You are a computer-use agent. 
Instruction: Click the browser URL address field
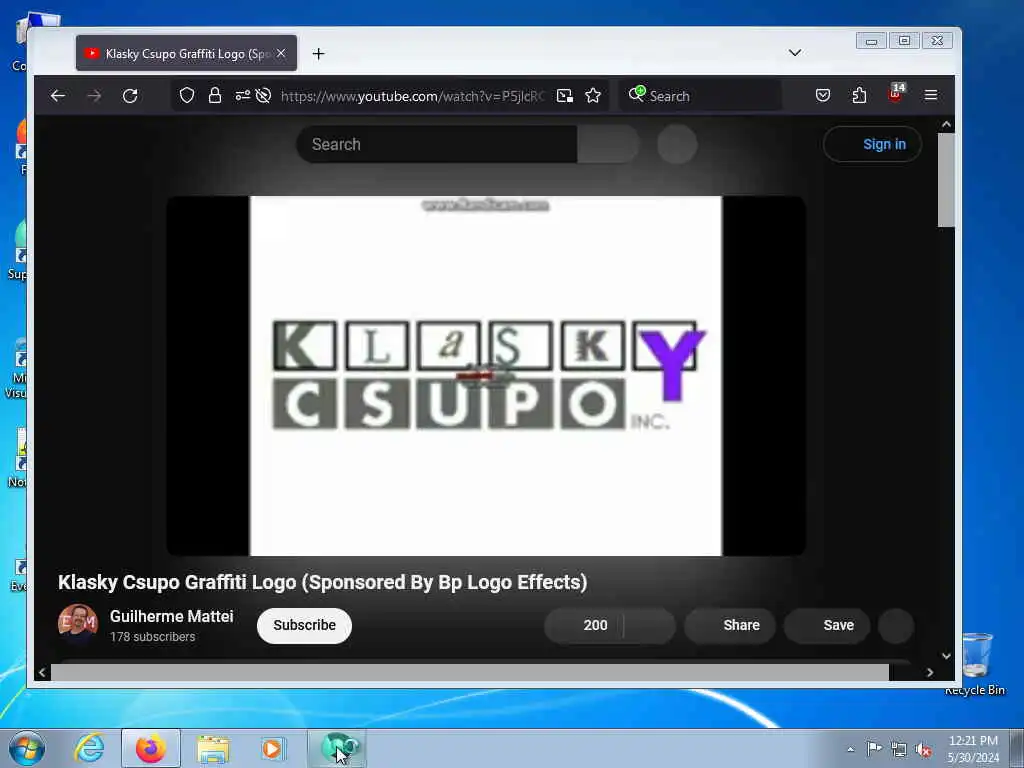point(413,96)
